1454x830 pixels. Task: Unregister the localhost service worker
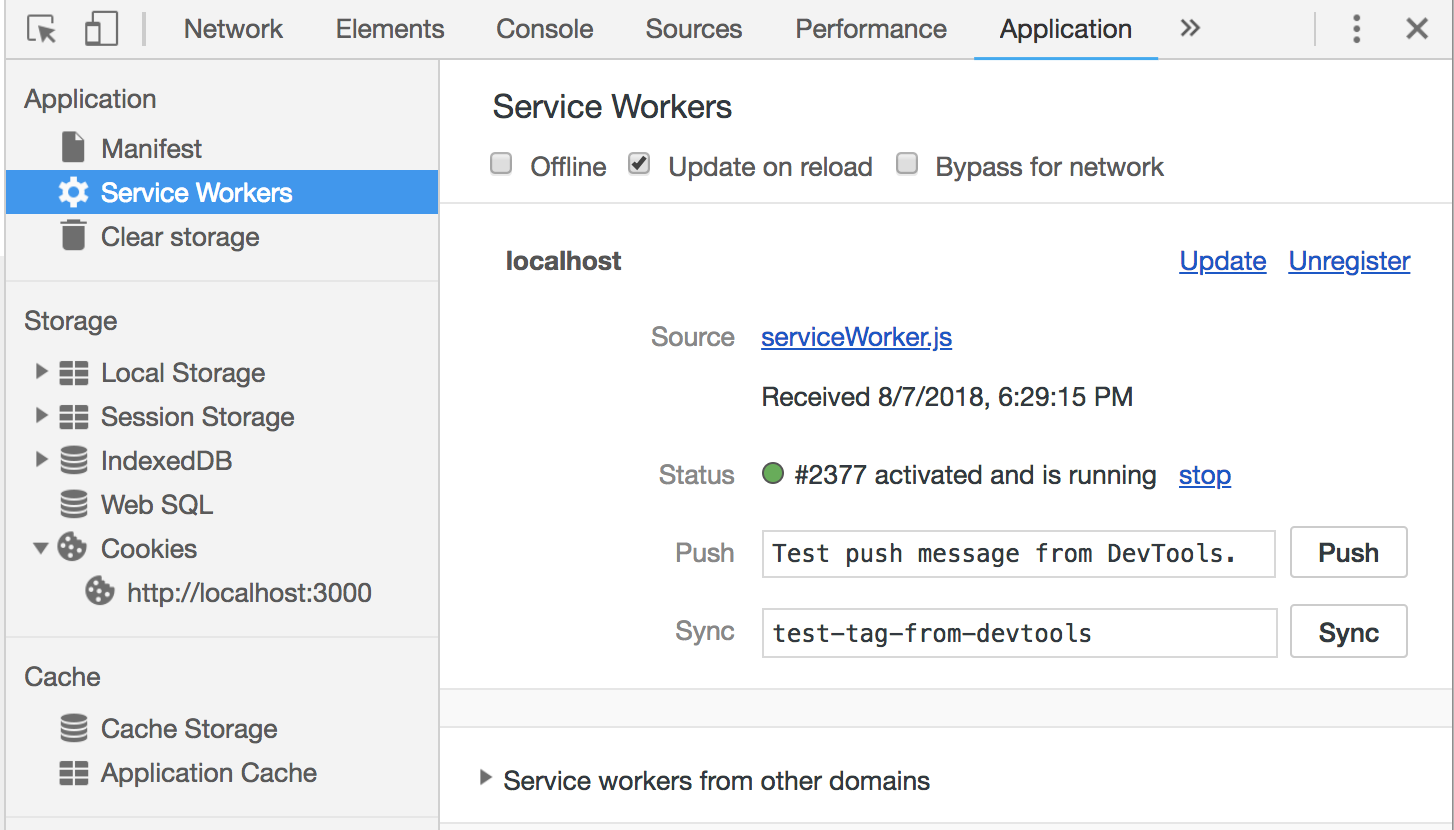point(1348,260)
